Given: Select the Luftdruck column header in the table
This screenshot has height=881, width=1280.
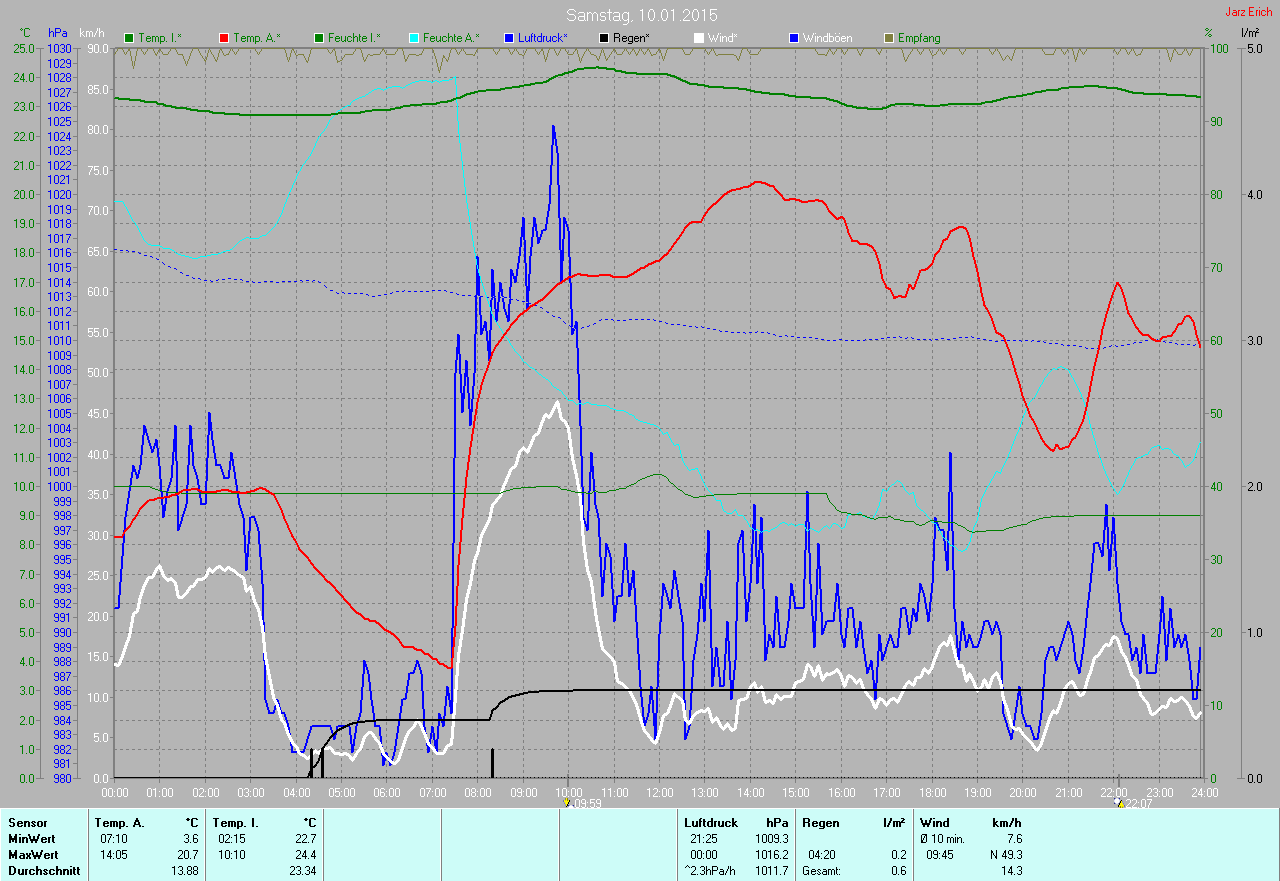Looking at the screenshot, I should 711,822.
